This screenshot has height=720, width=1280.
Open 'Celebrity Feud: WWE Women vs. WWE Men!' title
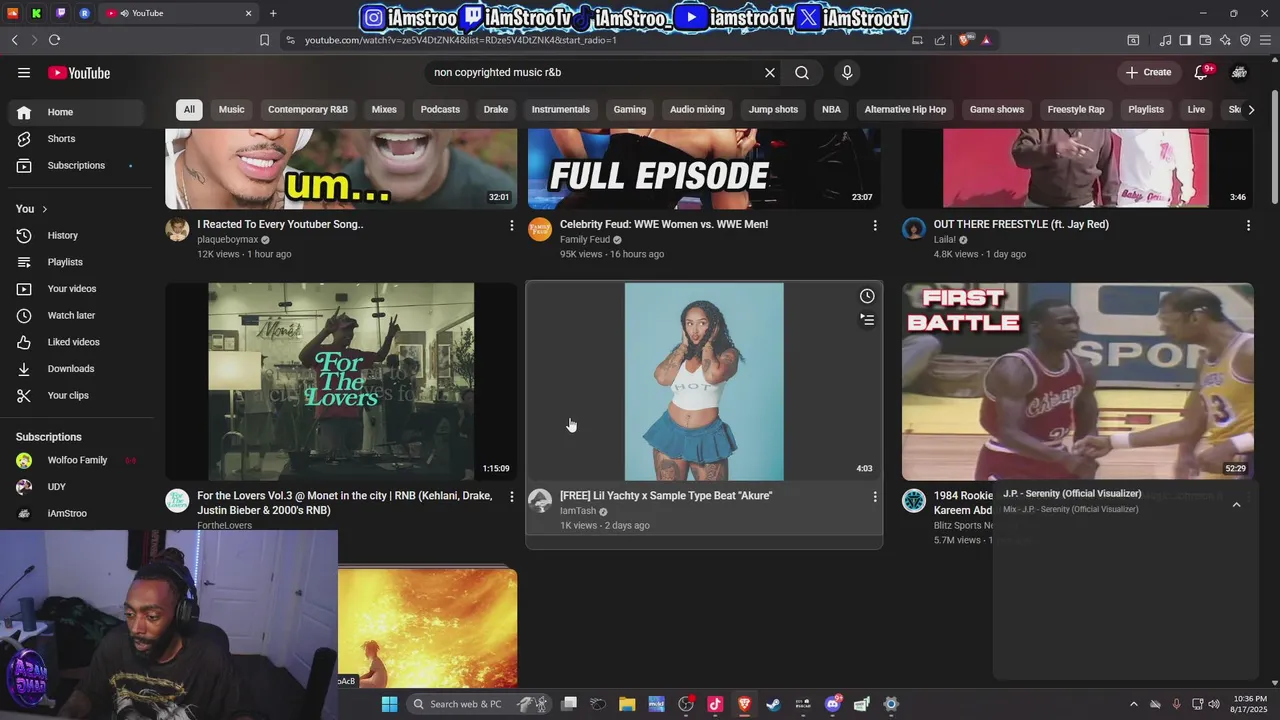664,224
